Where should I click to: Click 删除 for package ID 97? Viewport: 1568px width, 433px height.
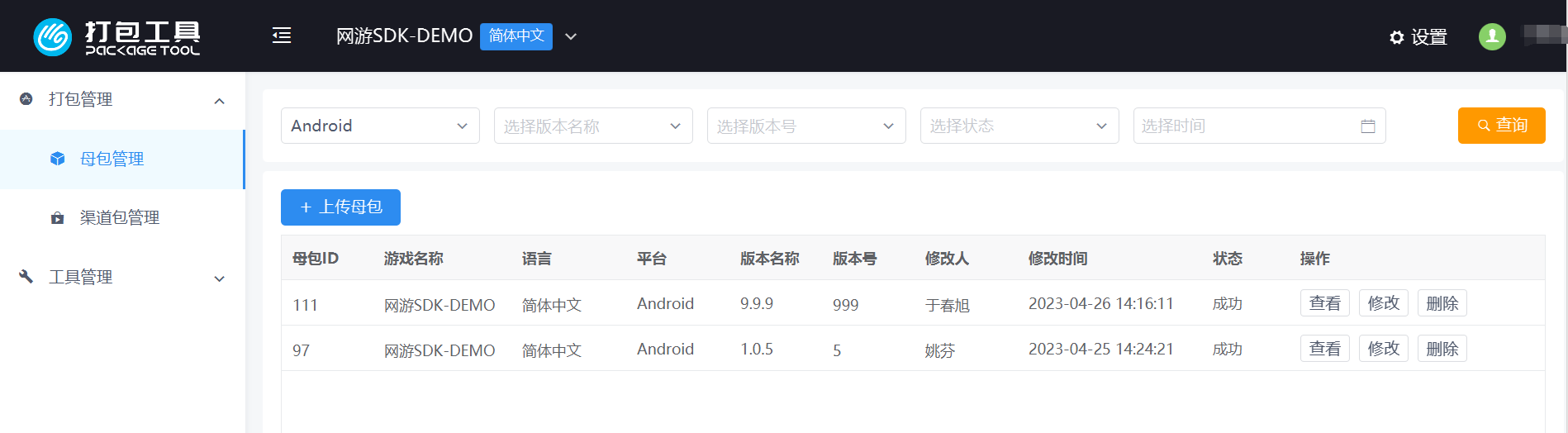click(x=1442, y=349)
